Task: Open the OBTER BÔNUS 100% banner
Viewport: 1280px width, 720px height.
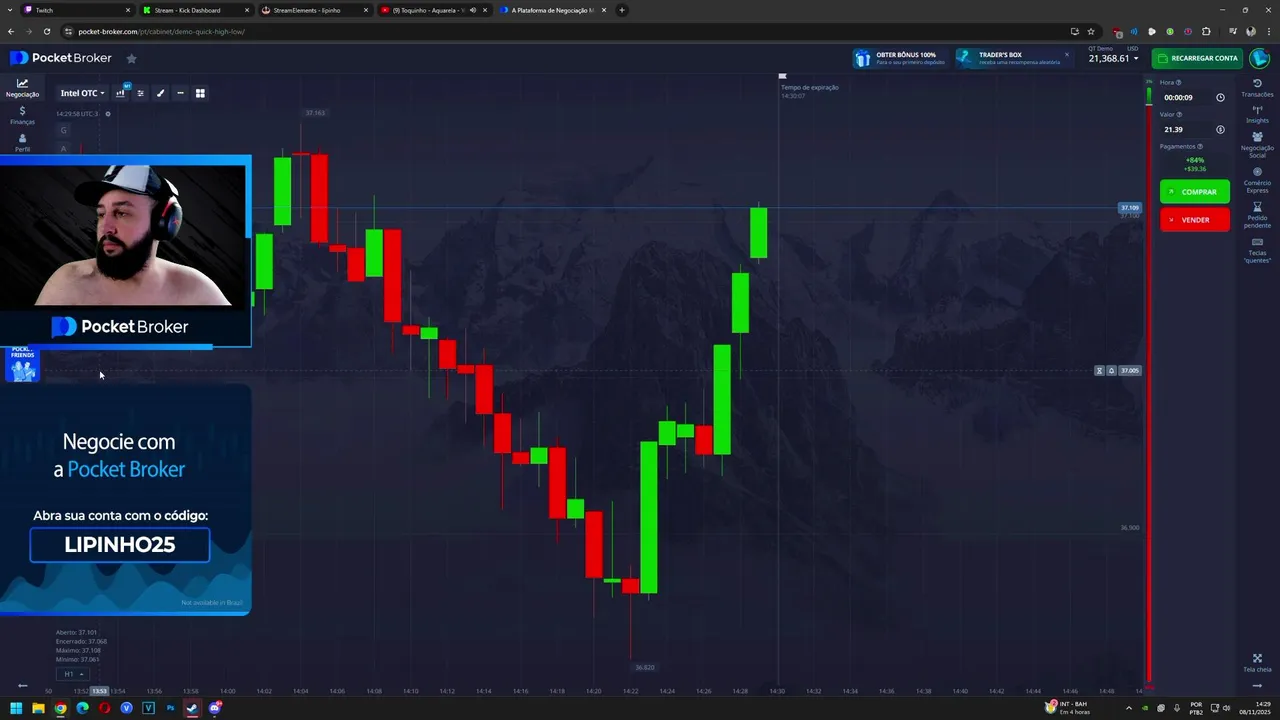Action: (900, 58)
